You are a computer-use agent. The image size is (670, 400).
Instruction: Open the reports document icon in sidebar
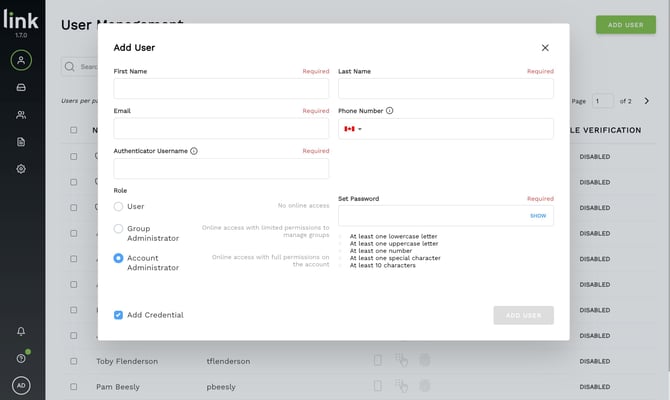coord(21,142)
